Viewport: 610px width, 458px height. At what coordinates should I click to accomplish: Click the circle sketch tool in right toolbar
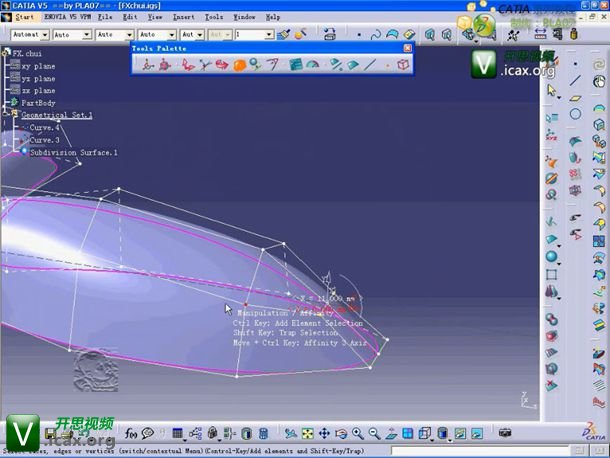[x=576, y=115]
